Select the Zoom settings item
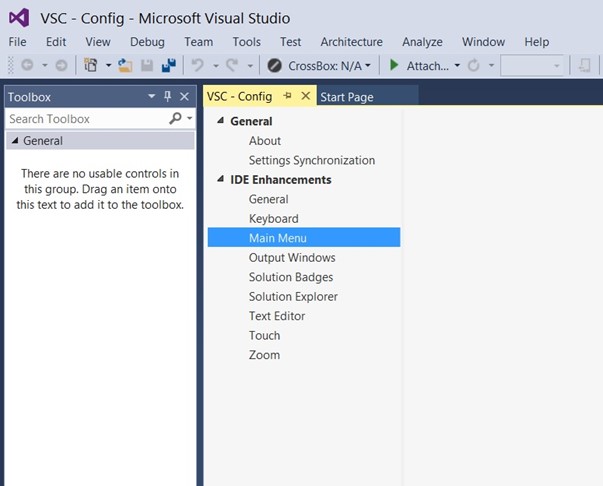The width and height of the screenshot is (603, 486). coord(264,355)
